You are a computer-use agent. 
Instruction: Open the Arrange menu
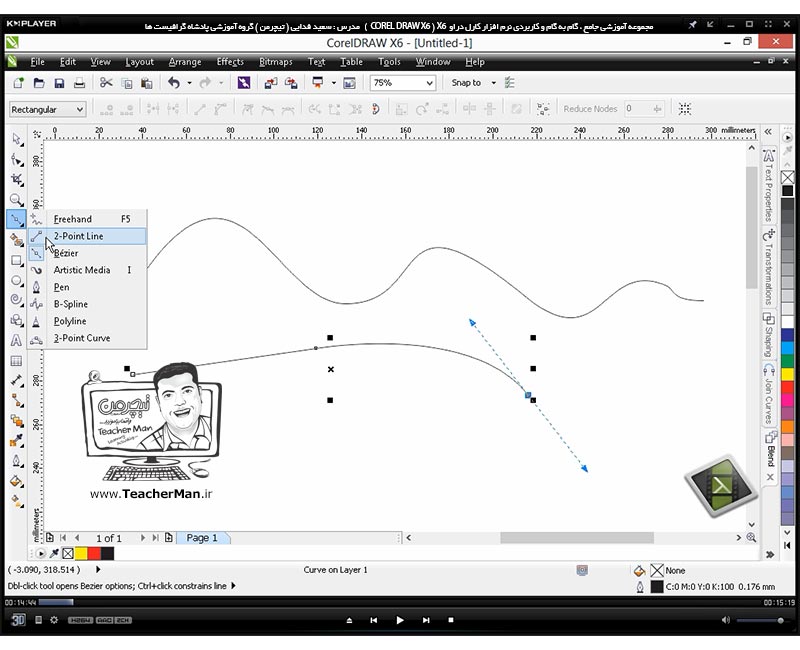point(185,62)
